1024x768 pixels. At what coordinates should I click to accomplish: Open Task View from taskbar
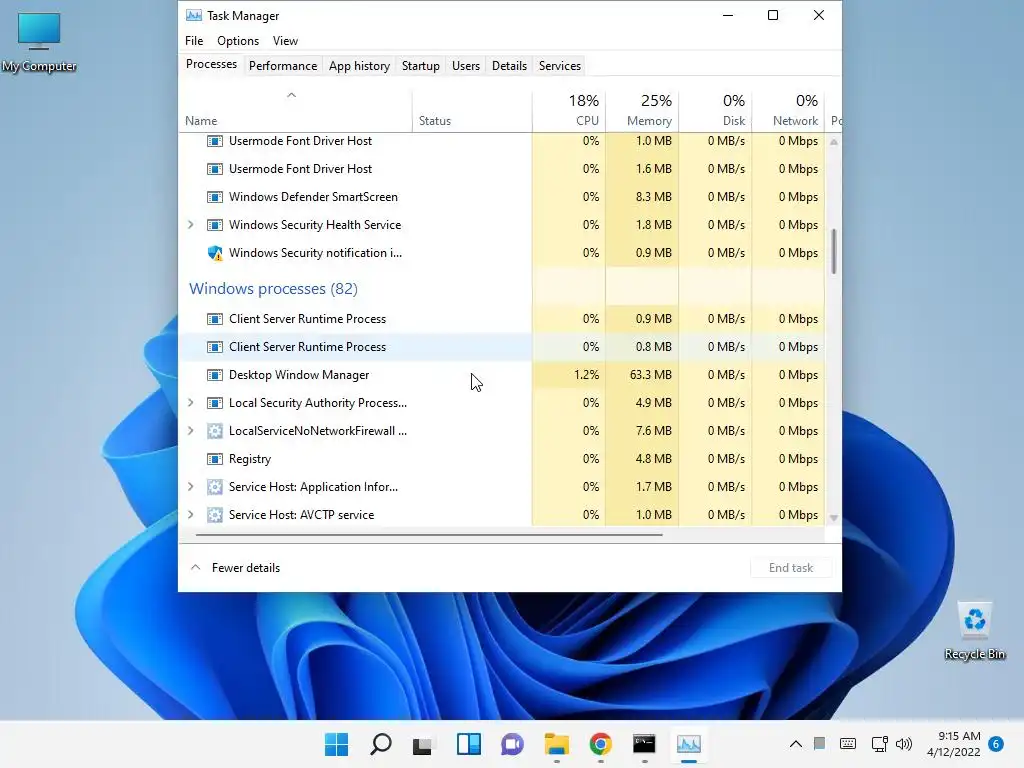coord(422,744)
